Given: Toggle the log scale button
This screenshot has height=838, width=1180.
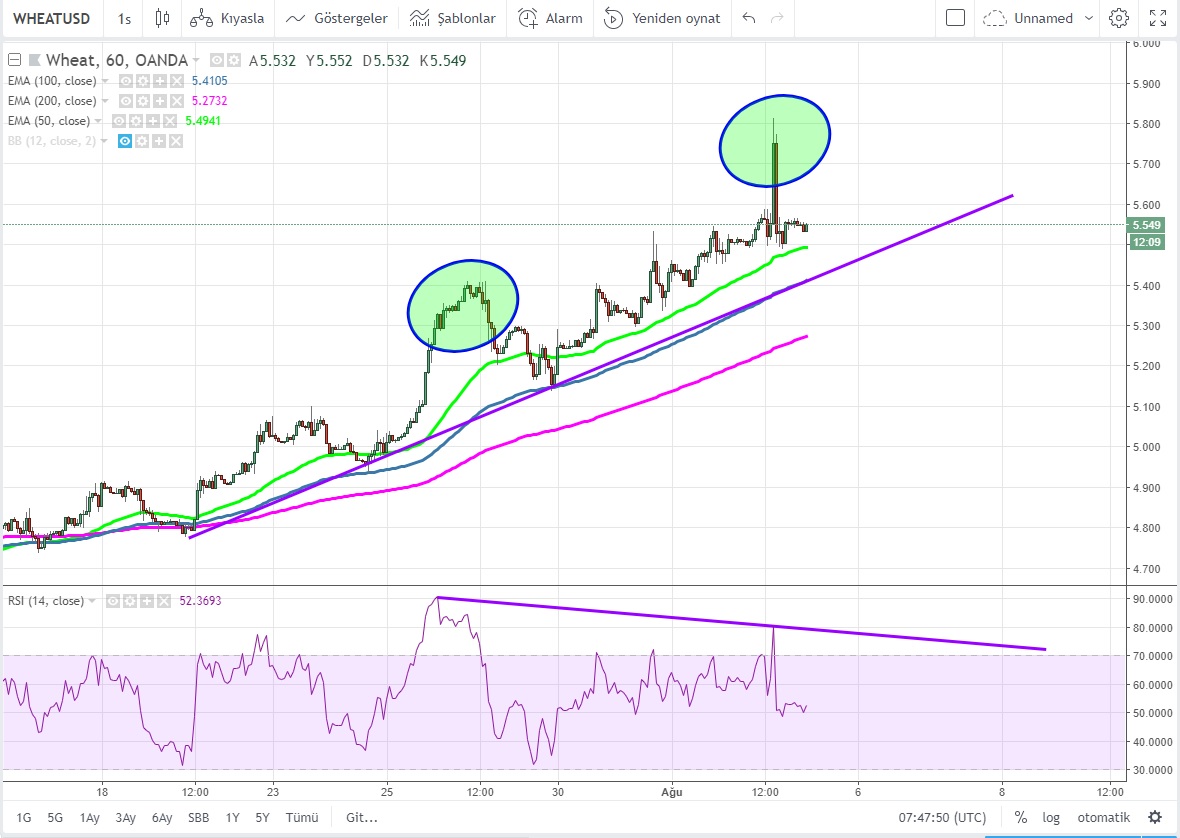Looking at the screenshot, I should click(1050, 817).
